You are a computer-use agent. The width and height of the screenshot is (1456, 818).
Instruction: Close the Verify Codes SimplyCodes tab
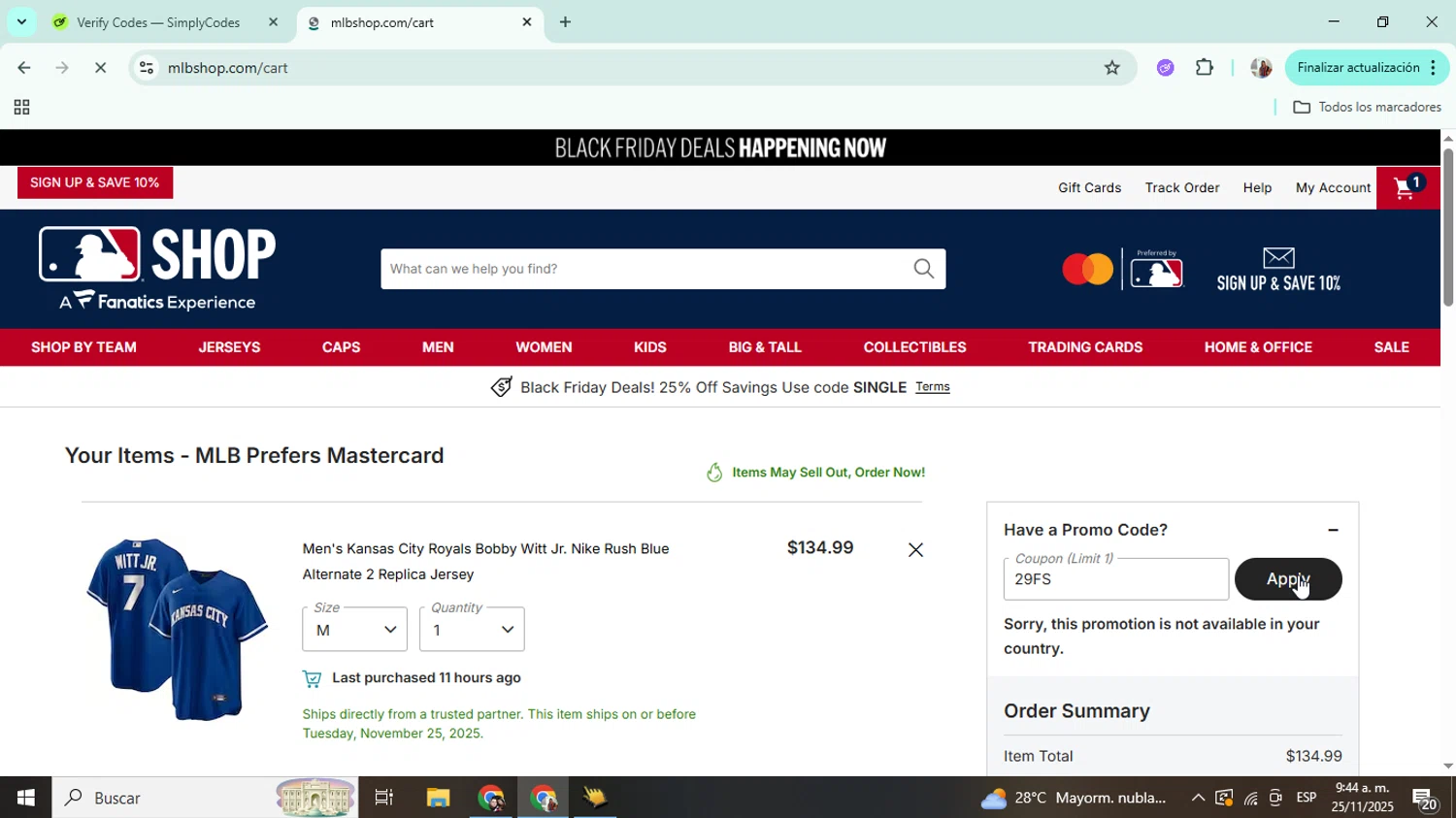tap(273, 22)
